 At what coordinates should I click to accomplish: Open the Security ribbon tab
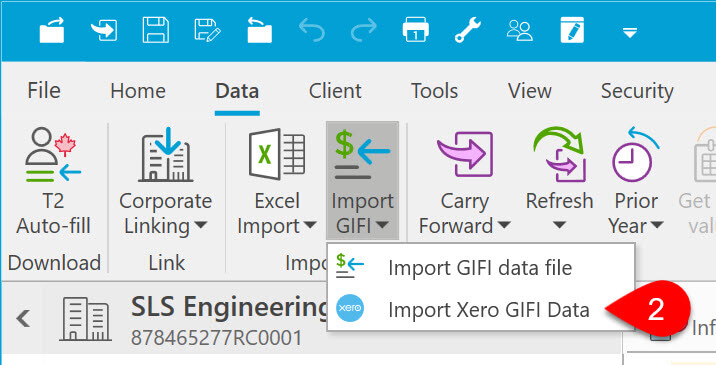[x=637, y=91]
